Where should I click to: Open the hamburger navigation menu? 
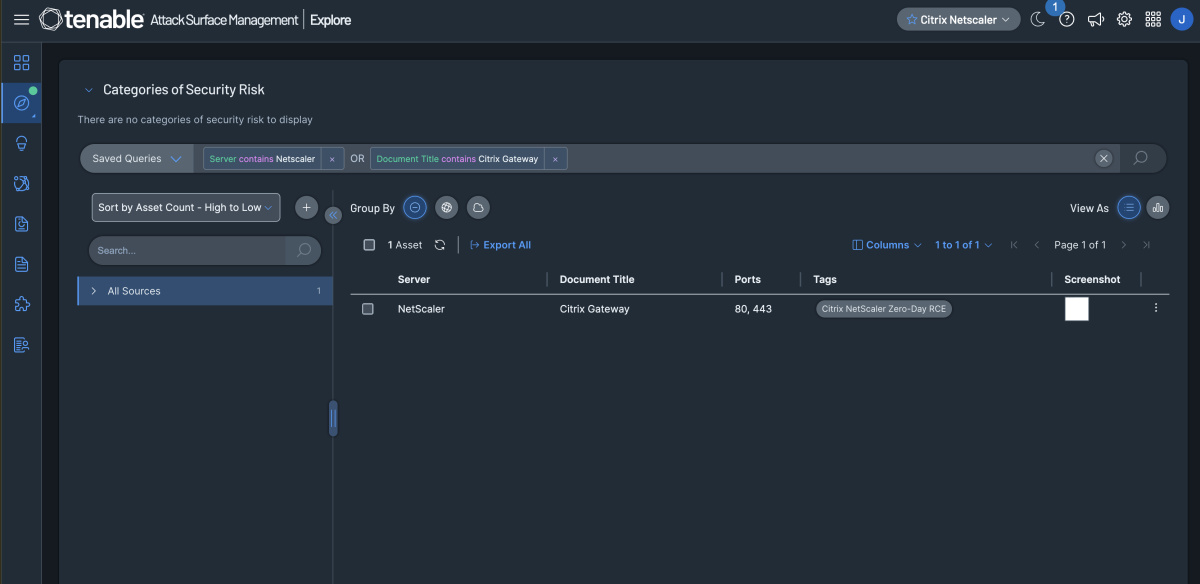pos(21,20)
